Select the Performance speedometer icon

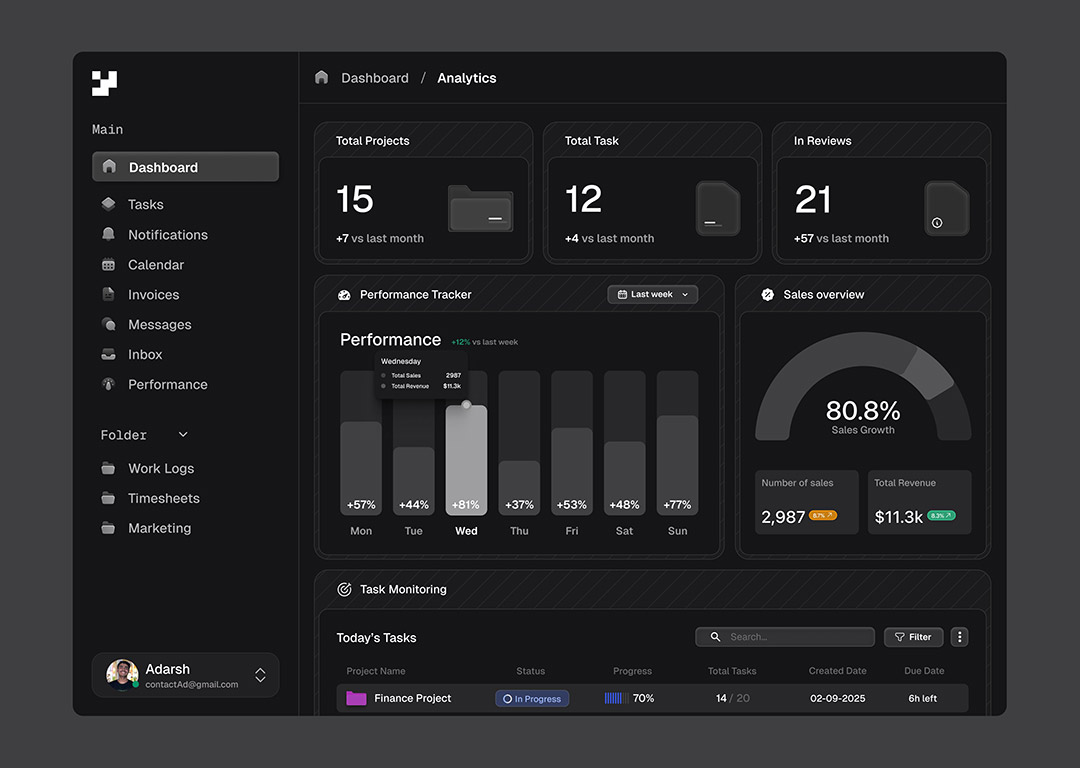(x=109, y=384)
